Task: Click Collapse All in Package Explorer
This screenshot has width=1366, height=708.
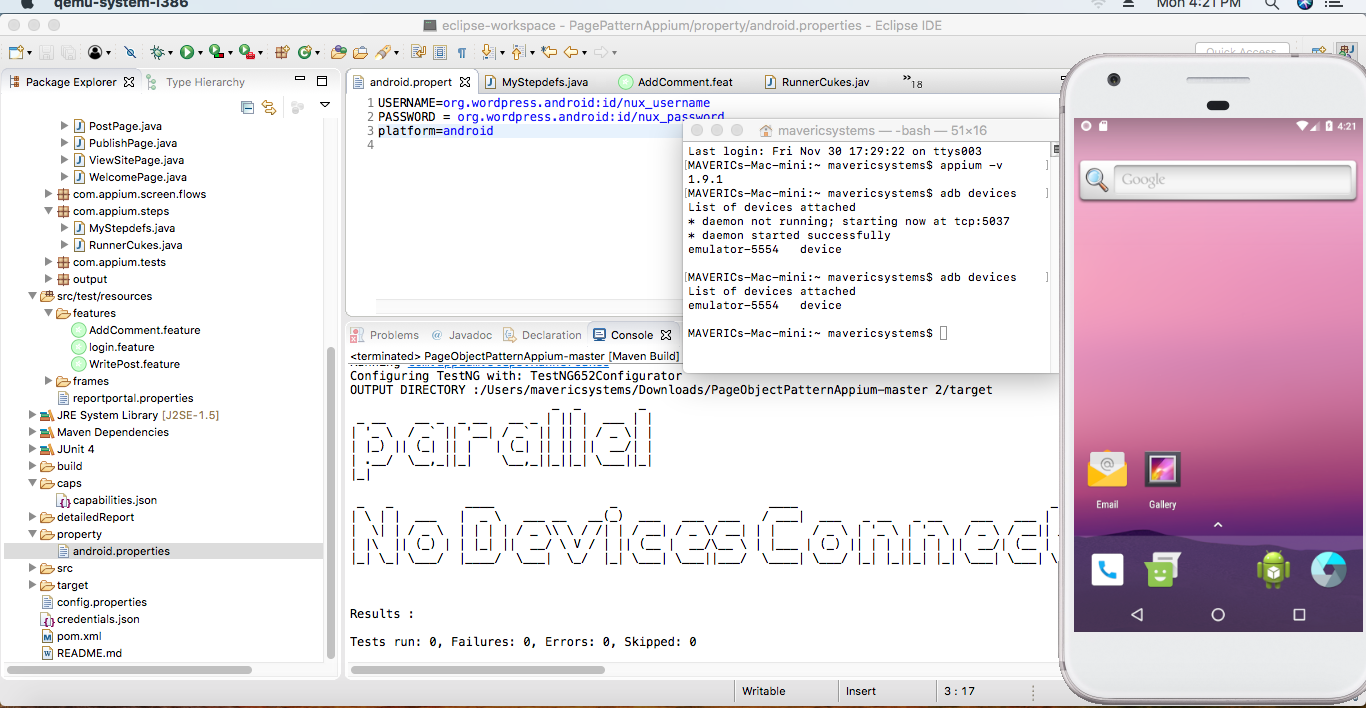Action: pos(247,107)
